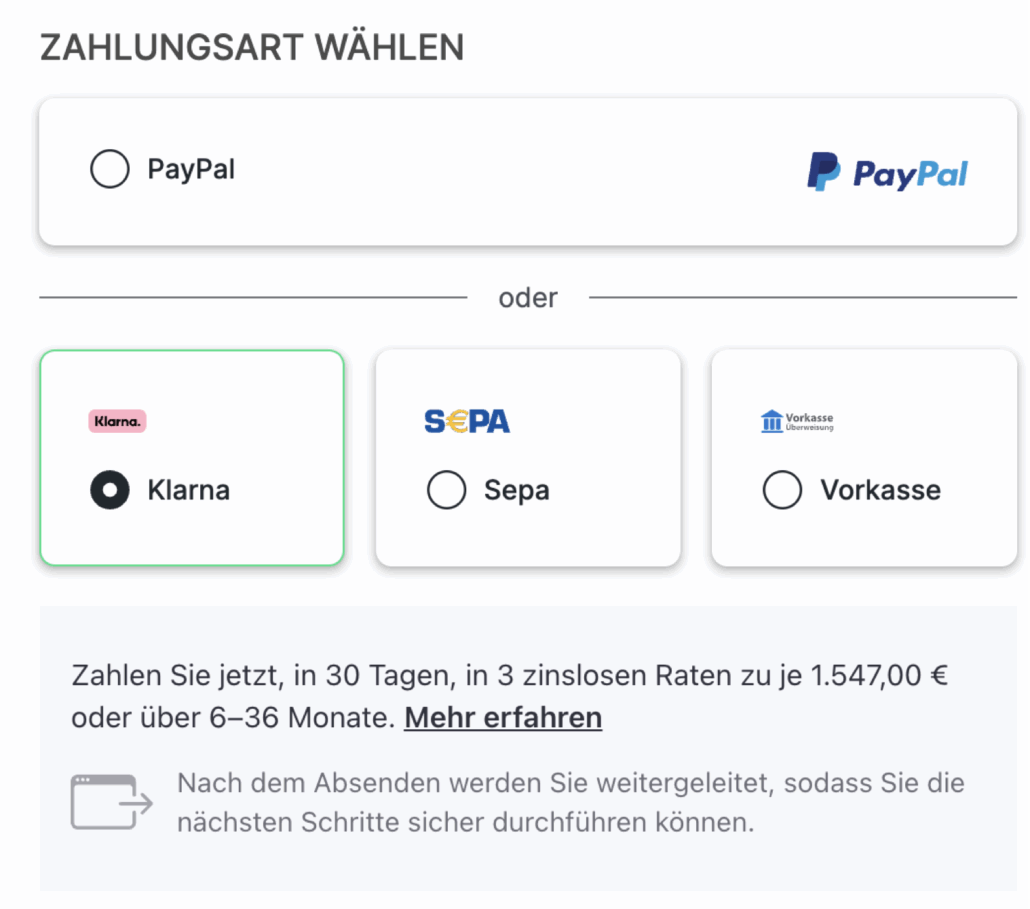Screen dimensions: 1030x909
Task: Click the oder divider text
Action: coord(528,298)
